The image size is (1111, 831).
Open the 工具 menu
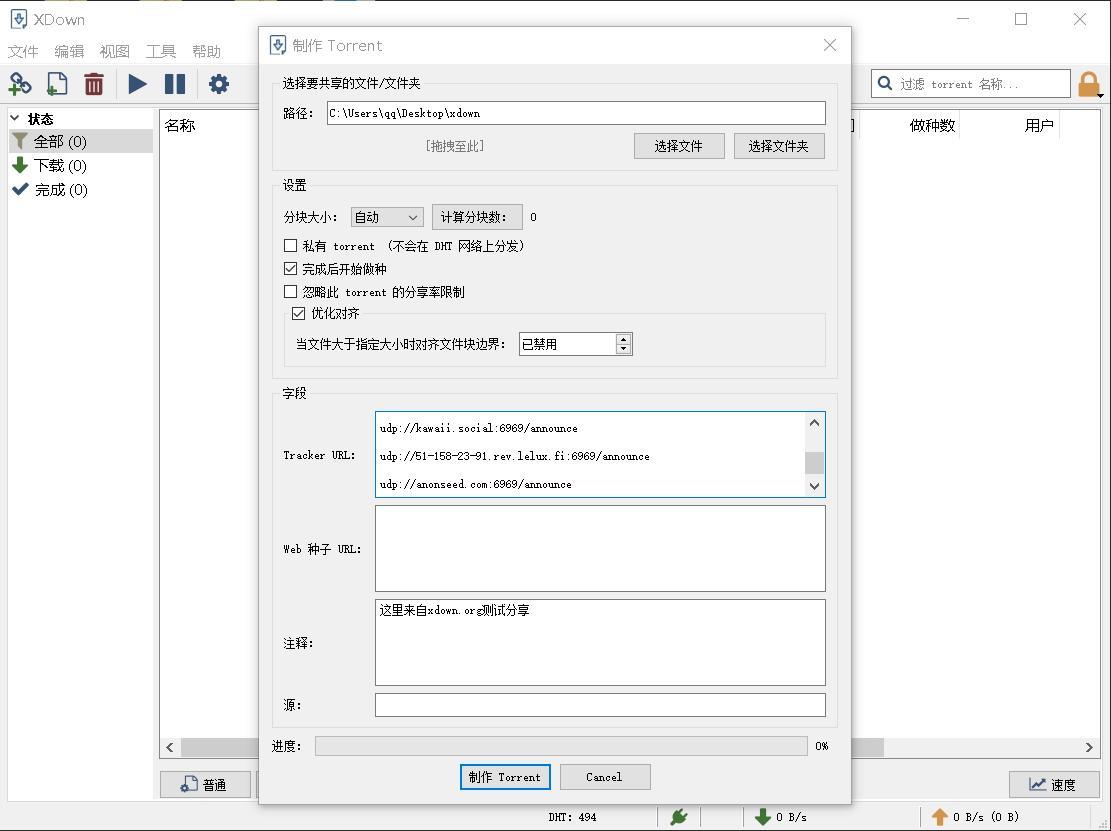(x=160, y=51)
